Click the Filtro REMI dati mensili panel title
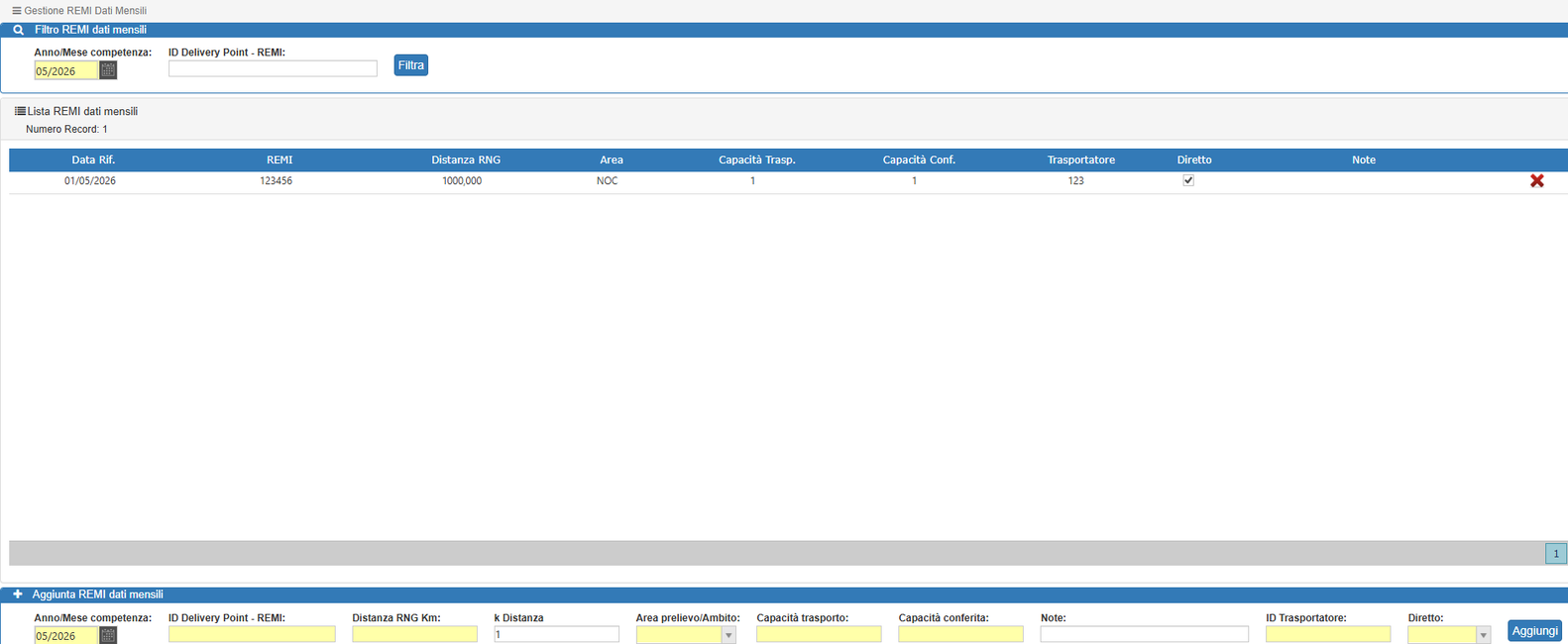The width and height of the screenshot is (1568, 644). point(90,30)
